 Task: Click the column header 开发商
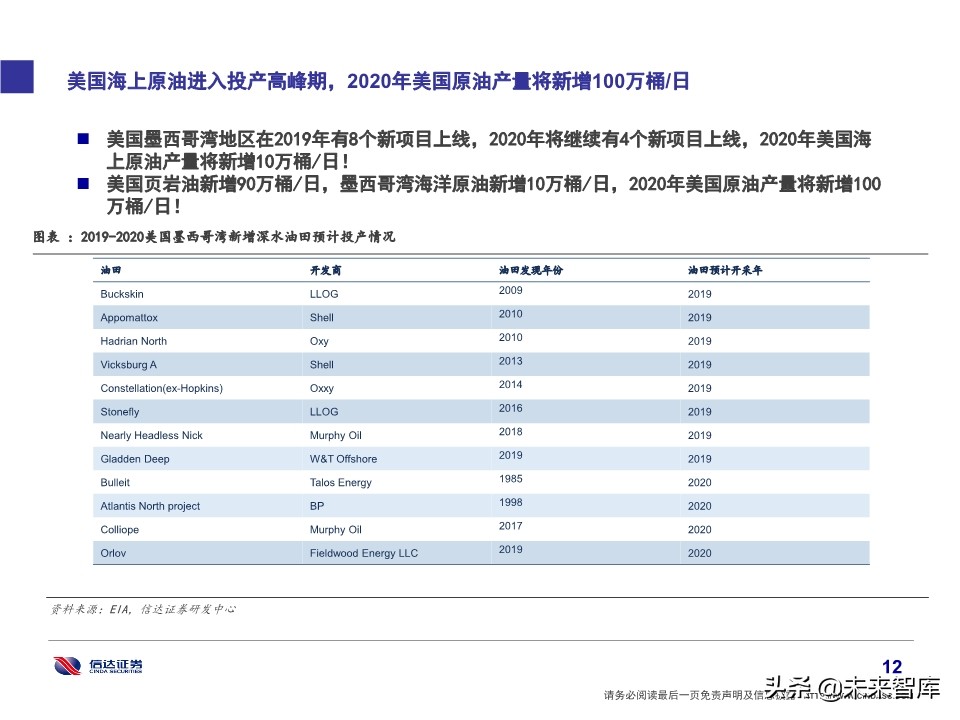[x=325, y=270]
